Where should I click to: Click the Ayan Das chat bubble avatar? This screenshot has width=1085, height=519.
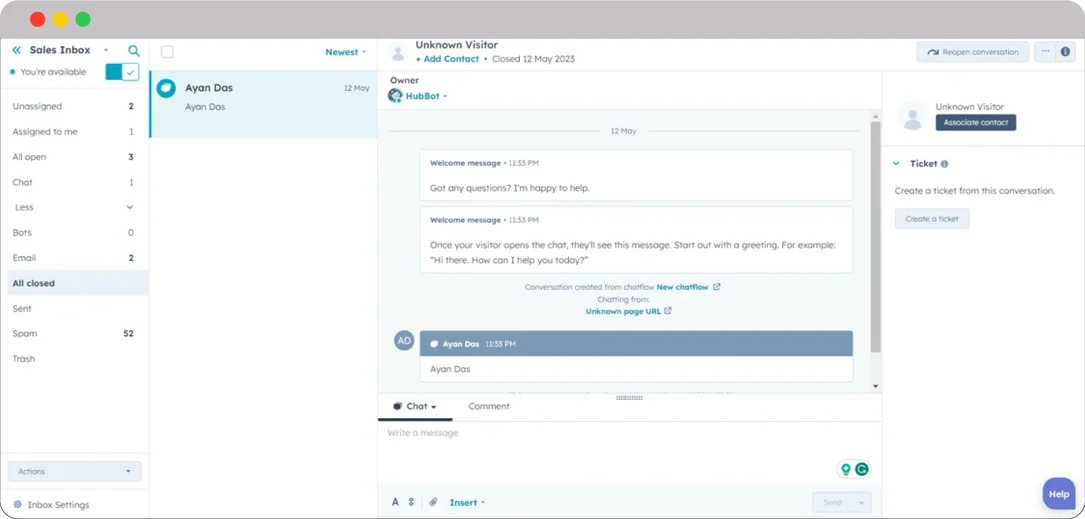click(166, 88)
